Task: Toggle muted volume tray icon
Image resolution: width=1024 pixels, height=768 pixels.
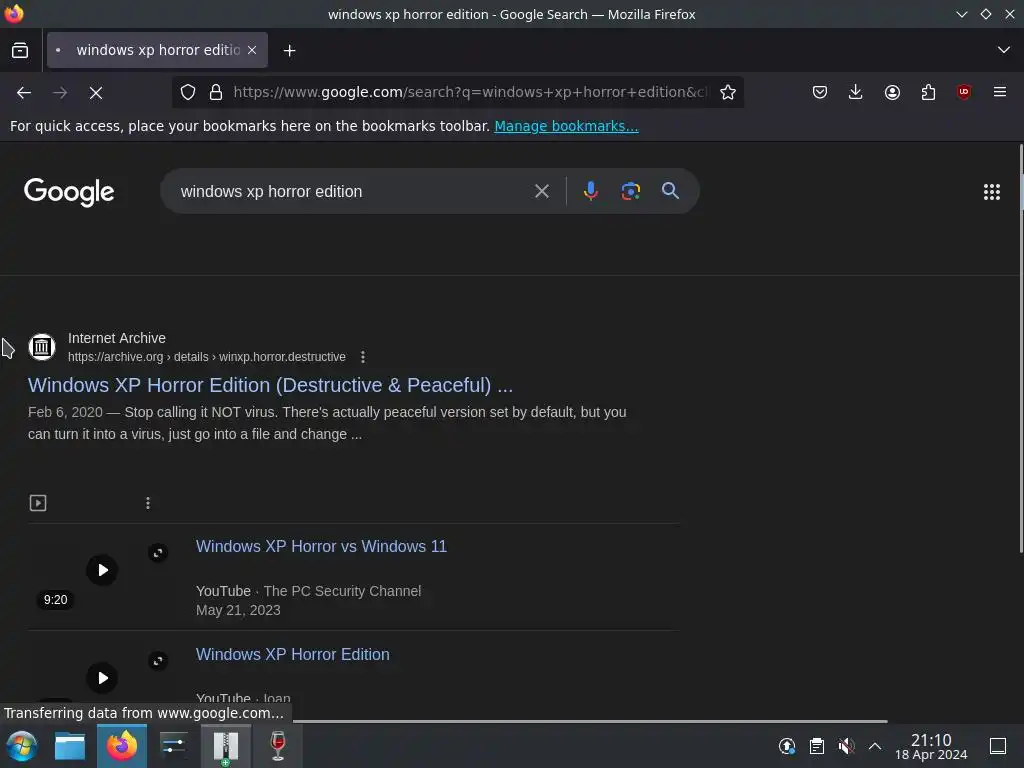Action: pos(846,746)
